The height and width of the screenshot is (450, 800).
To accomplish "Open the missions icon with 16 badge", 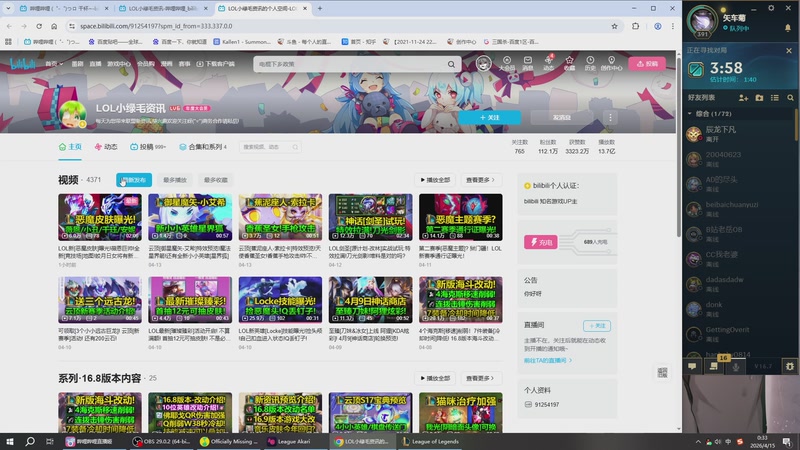I will tap(714, 365).
